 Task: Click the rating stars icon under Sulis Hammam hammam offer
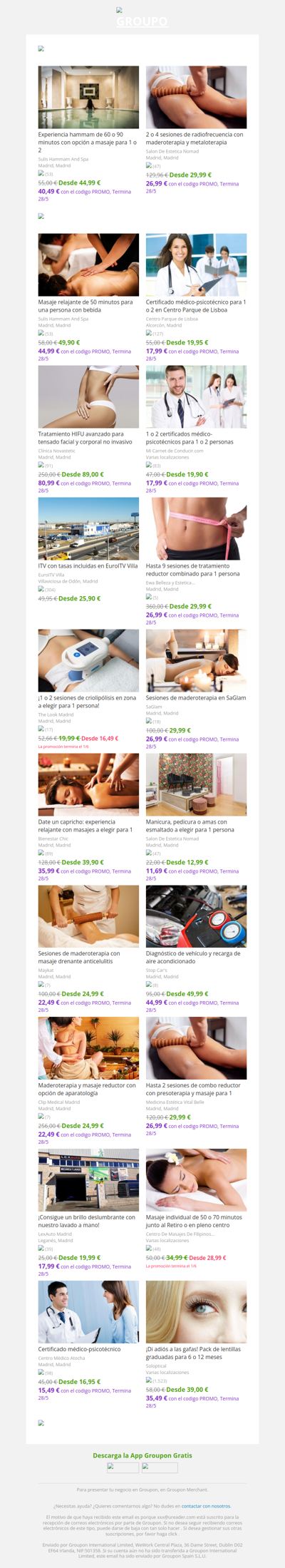[x=41, y=173]
